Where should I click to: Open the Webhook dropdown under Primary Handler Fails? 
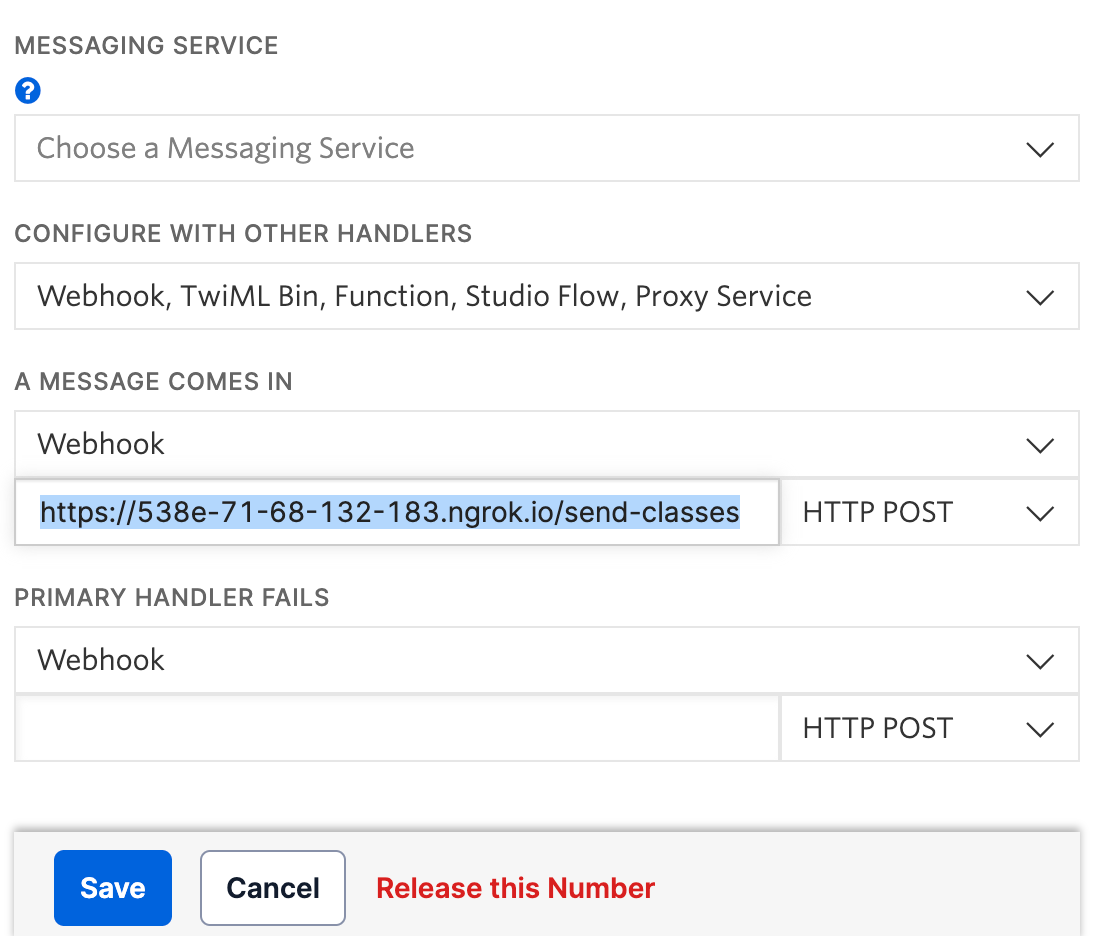pyautogui.click(x=547, y=660)
